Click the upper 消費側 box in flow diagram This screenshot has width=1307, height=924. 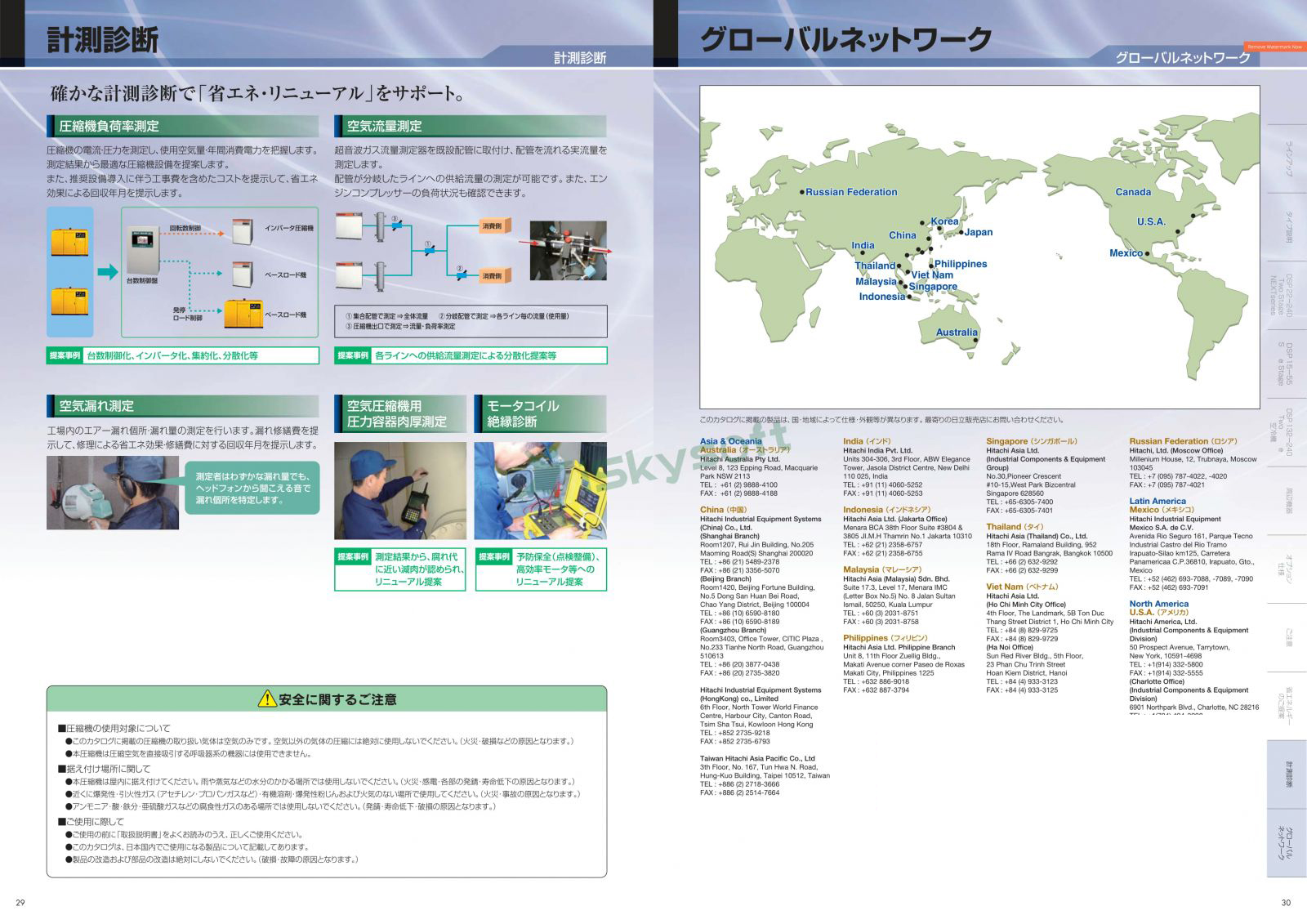493,225
